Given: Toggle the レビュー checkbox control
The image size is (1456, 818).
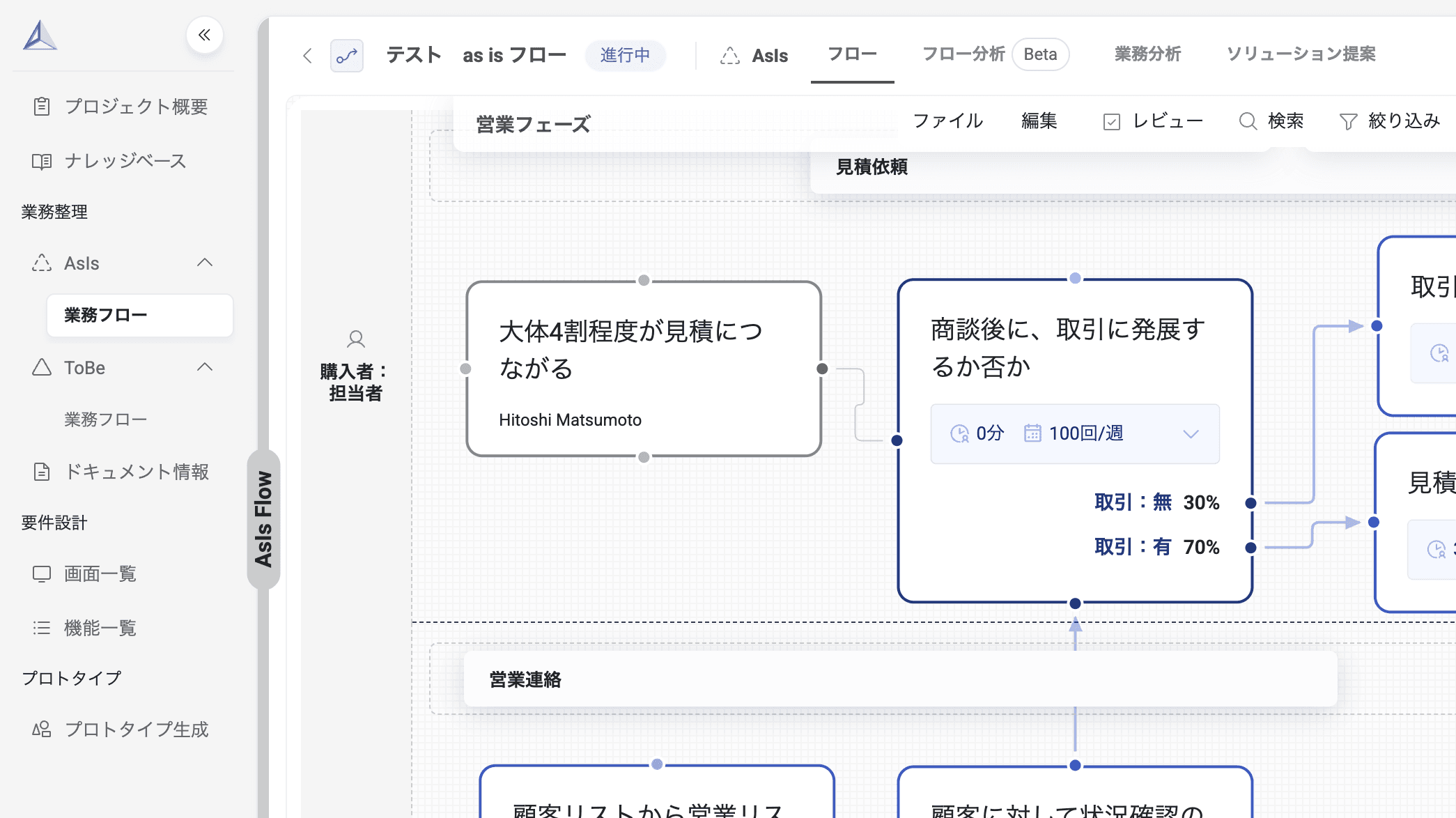Looking at the screenshot, I should point(1112,121).
